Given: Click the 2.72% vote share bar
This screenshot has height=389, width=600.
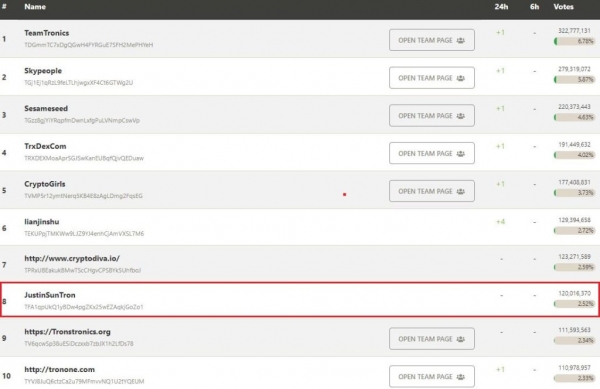Looking at the screenshot, I should (x=574, y=231).
